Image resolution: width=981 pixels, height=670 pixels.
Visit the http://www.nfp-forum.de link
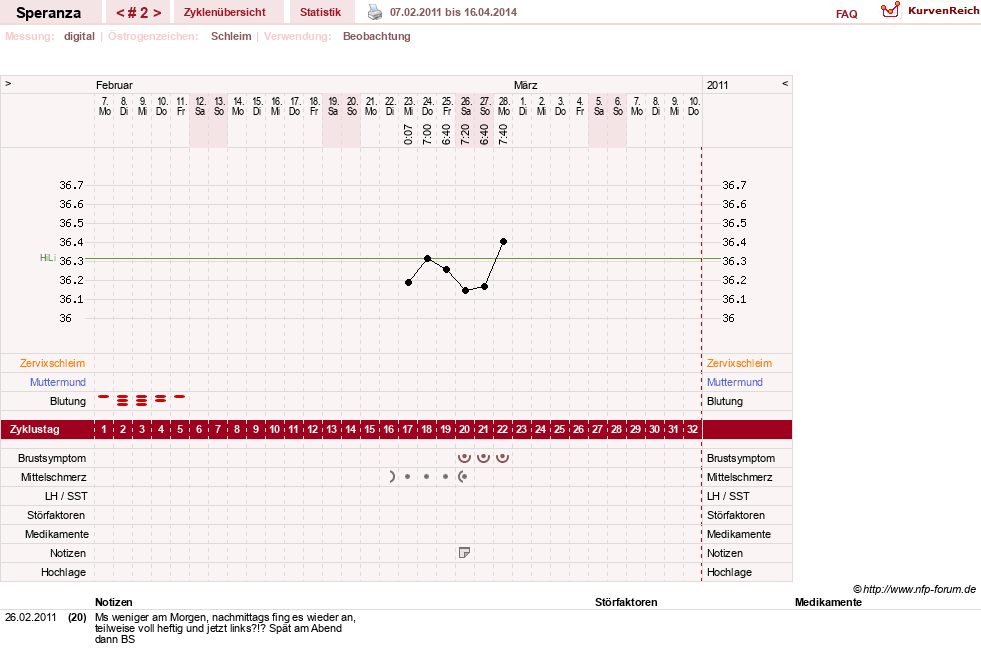pyautogui.click(x=914, y=589)
